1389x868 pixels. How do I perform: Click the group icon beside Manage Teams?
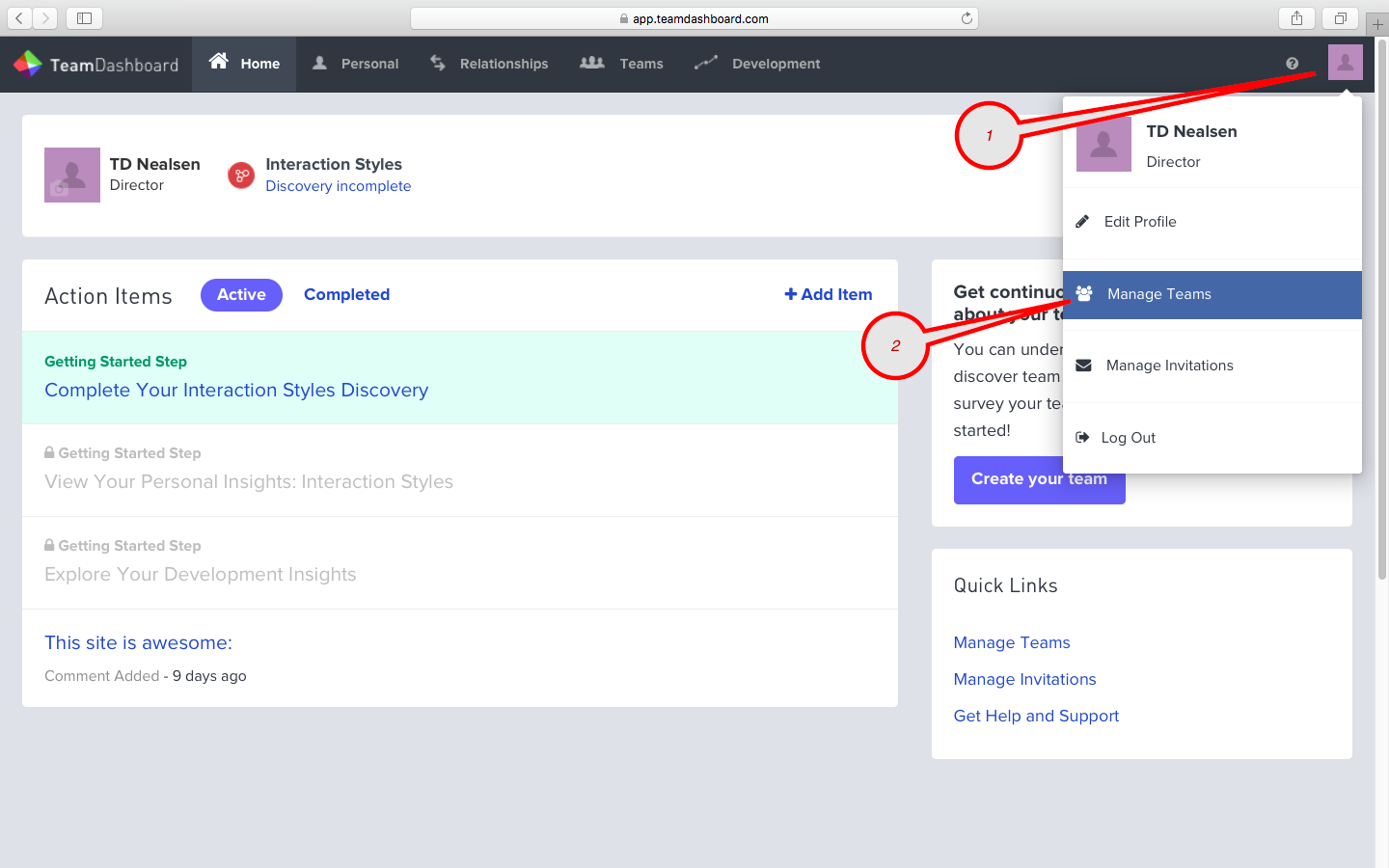pyautogui.click(x=1084, y=293)
